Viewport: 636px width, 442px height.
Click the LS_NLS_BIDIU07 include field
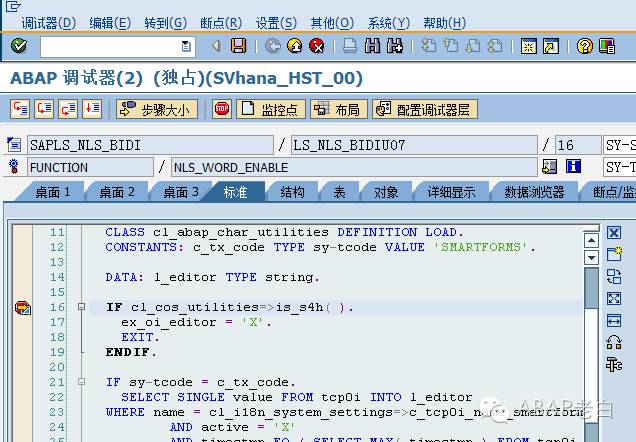pyautogui.click(x=414, y=145)
